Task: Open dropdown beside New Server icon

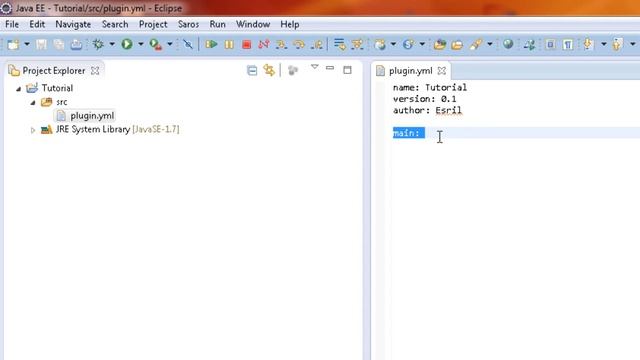Action: point(393,44)
